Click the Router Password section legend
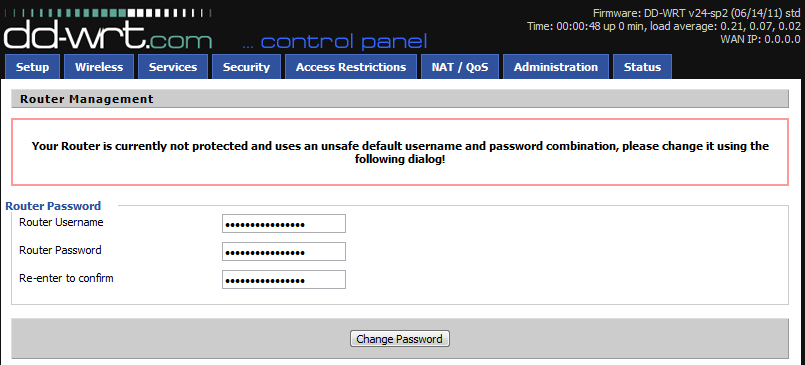The image size is (805, 365). pos(53,206)
